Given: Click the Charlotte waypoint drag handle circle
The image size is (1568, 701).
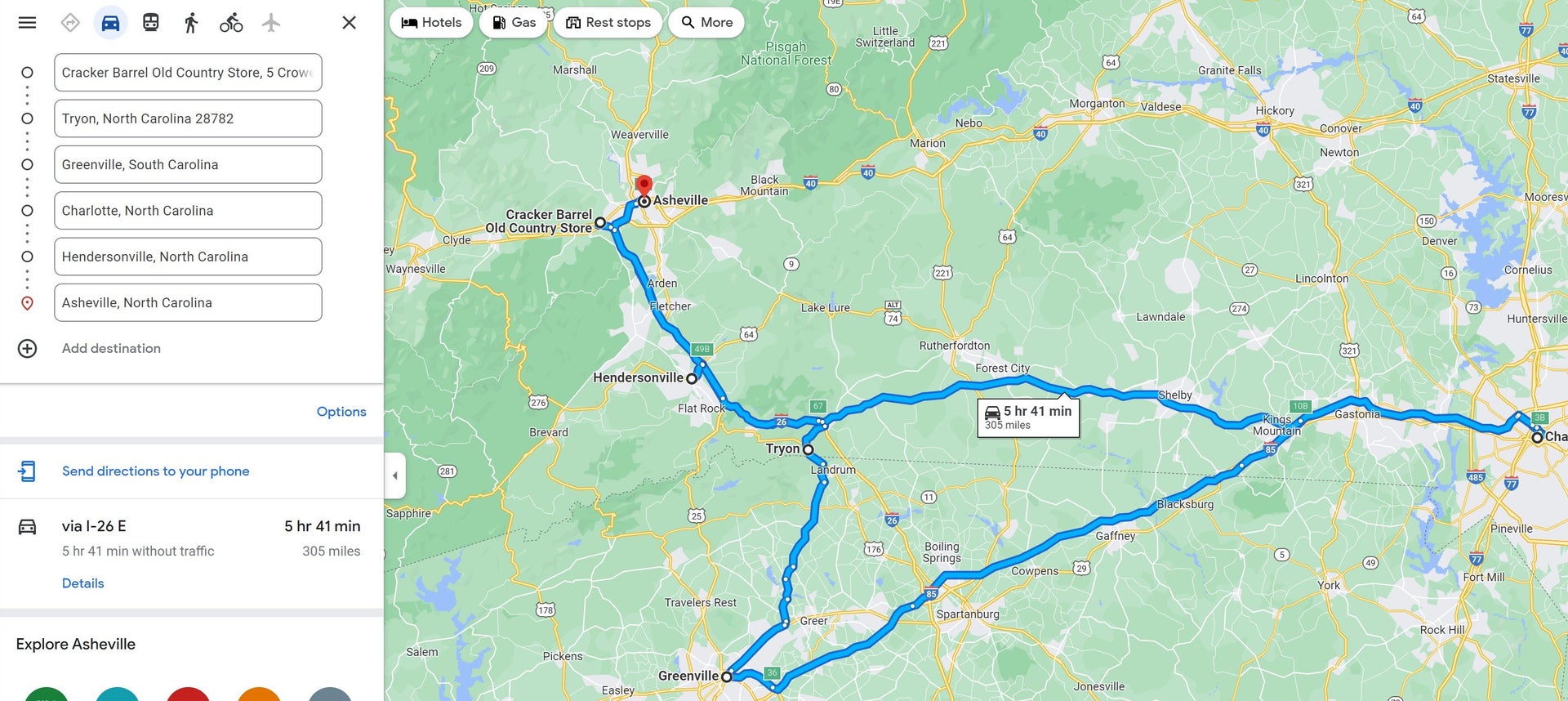Looking at the screenshot, I should [x=27, y=211].
